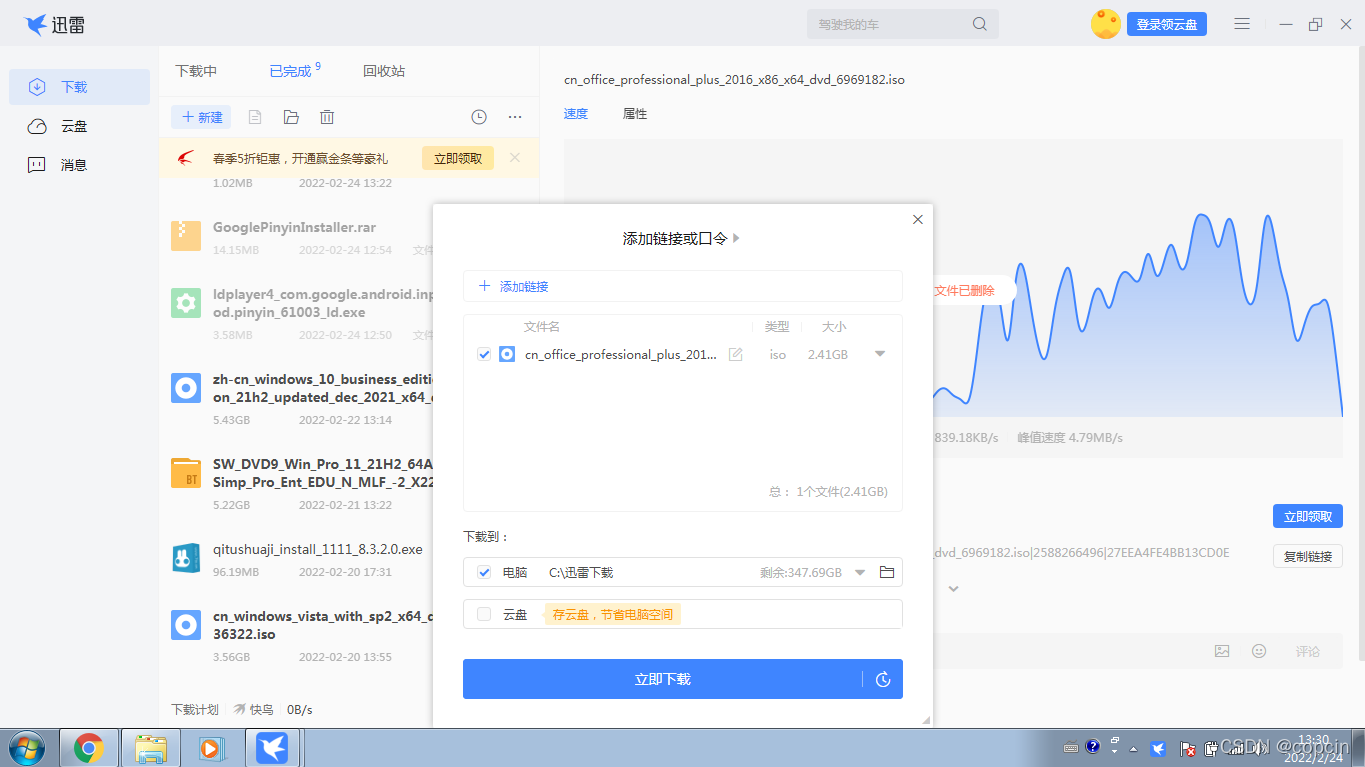1365x767 pixels.
Task: Click the trash delete icon in toolbar
Action: 327,117
